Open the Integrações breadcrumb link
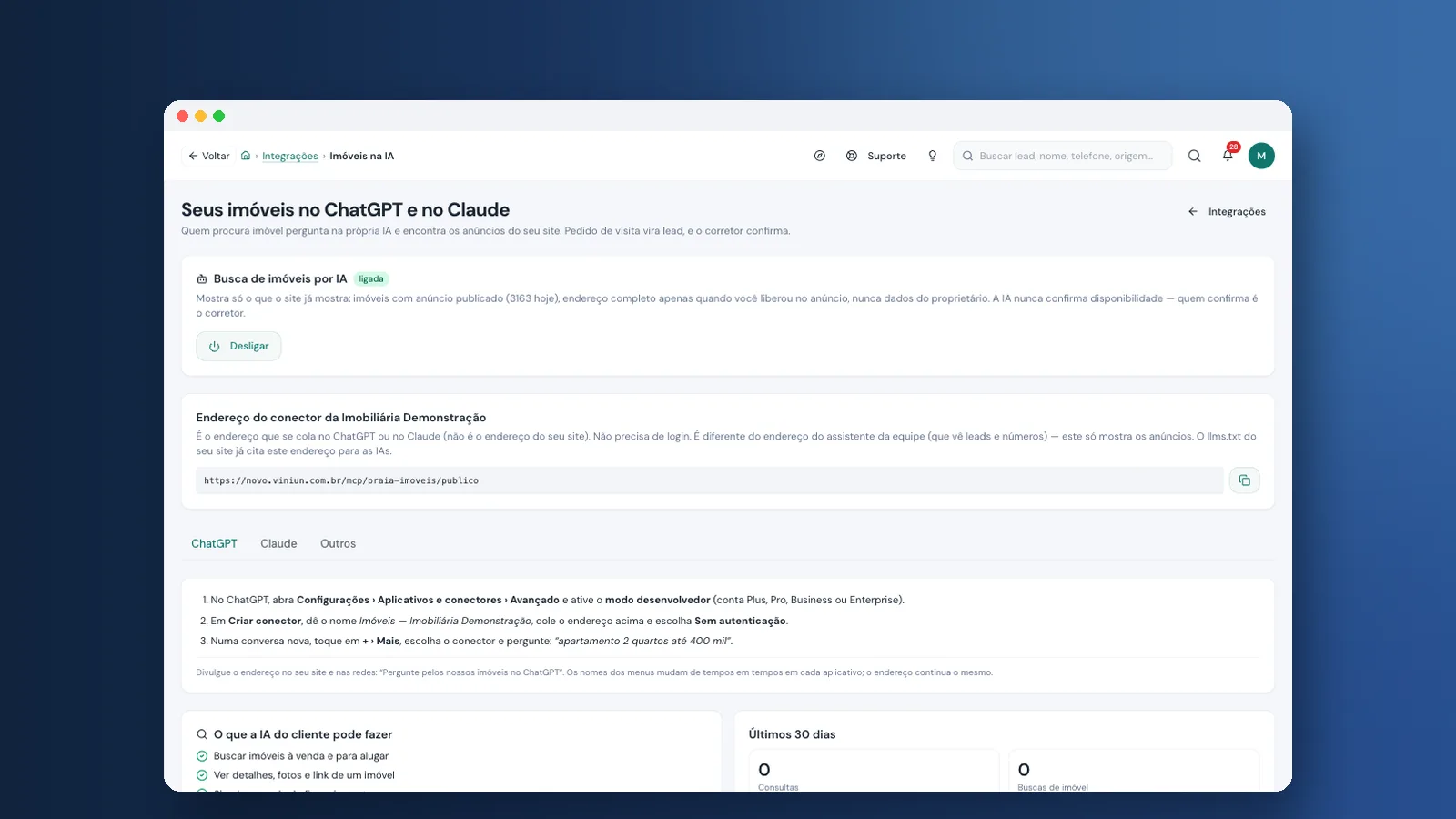Image resolution: width=1456 pixels, height=819 pixels. 290,156
